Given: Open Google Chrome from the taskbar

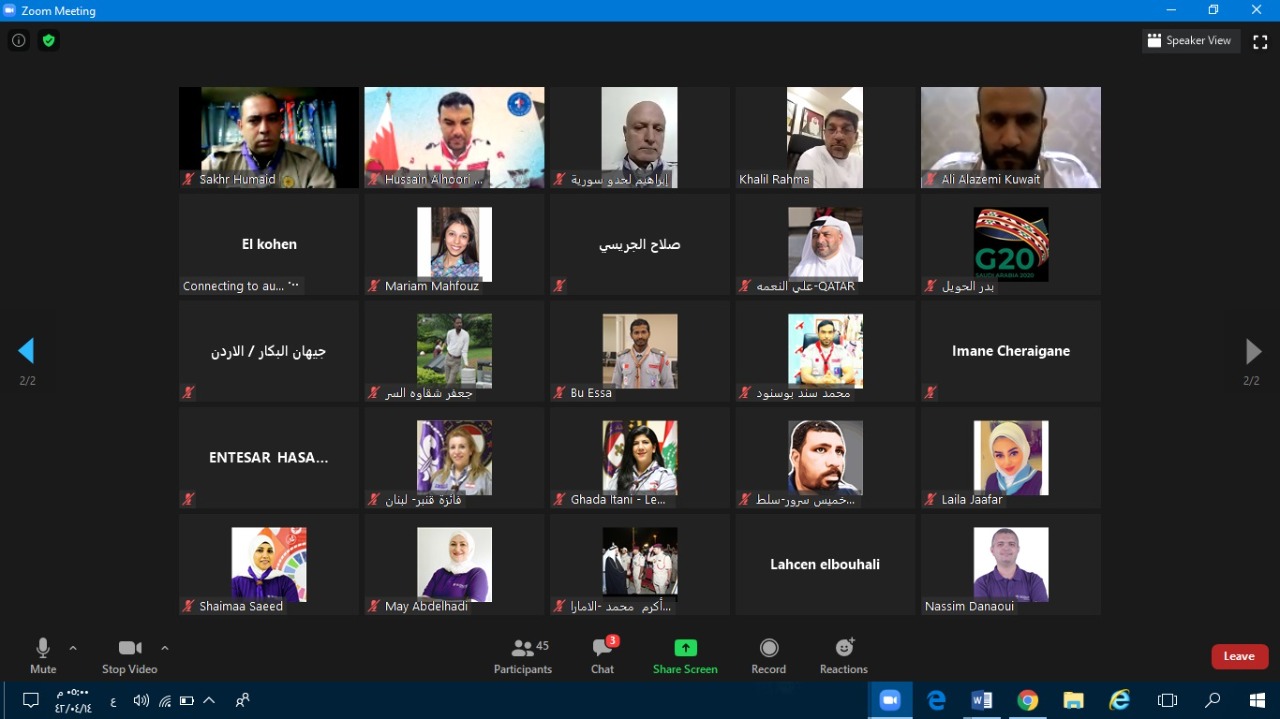Looking at the screenshot, I should [x=1027, y=700].
